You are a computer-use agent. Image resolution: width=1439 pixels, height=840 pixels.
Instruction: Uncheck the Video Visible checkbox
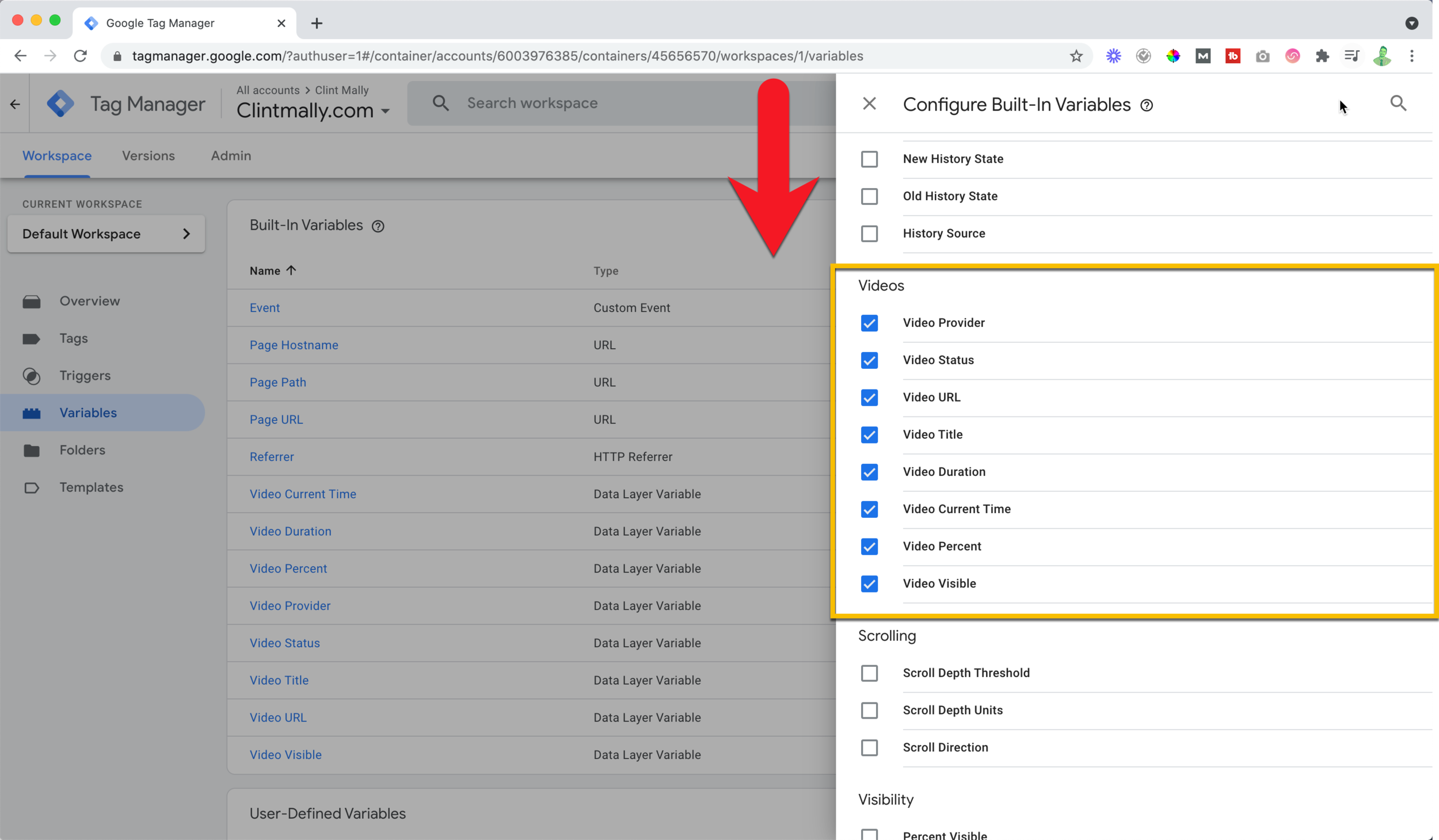pos(869,583)
